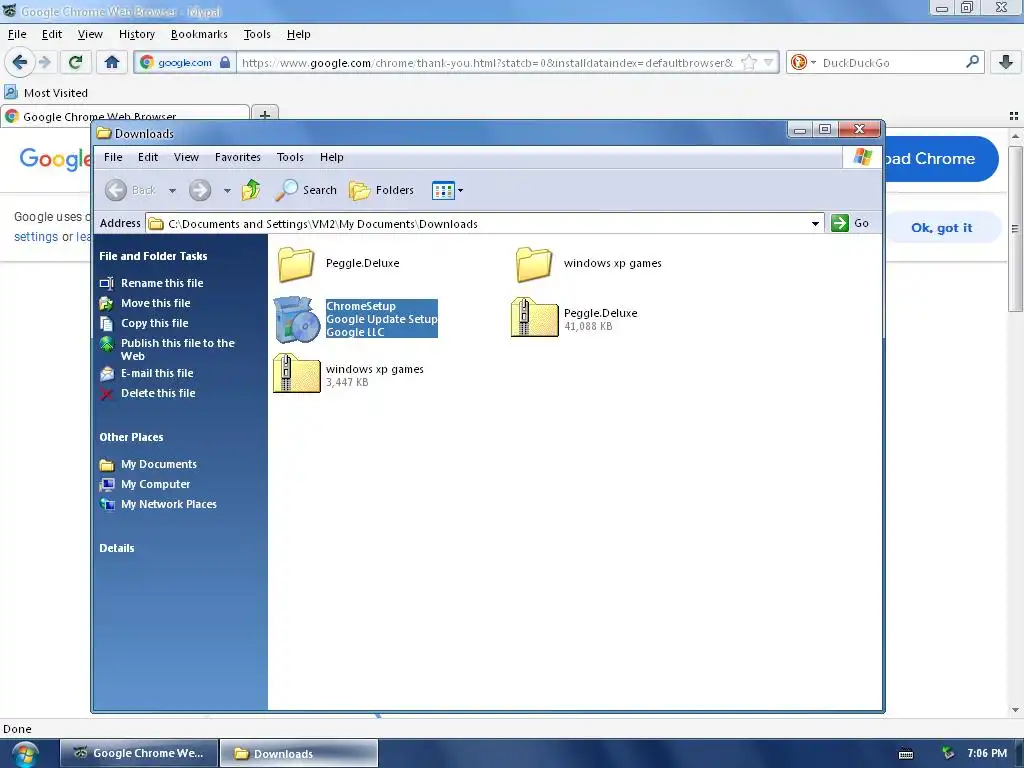This screenshot has height=768, width=1024.
Task: Expand the Explorer Address bar dropdown
Action: 815,223
